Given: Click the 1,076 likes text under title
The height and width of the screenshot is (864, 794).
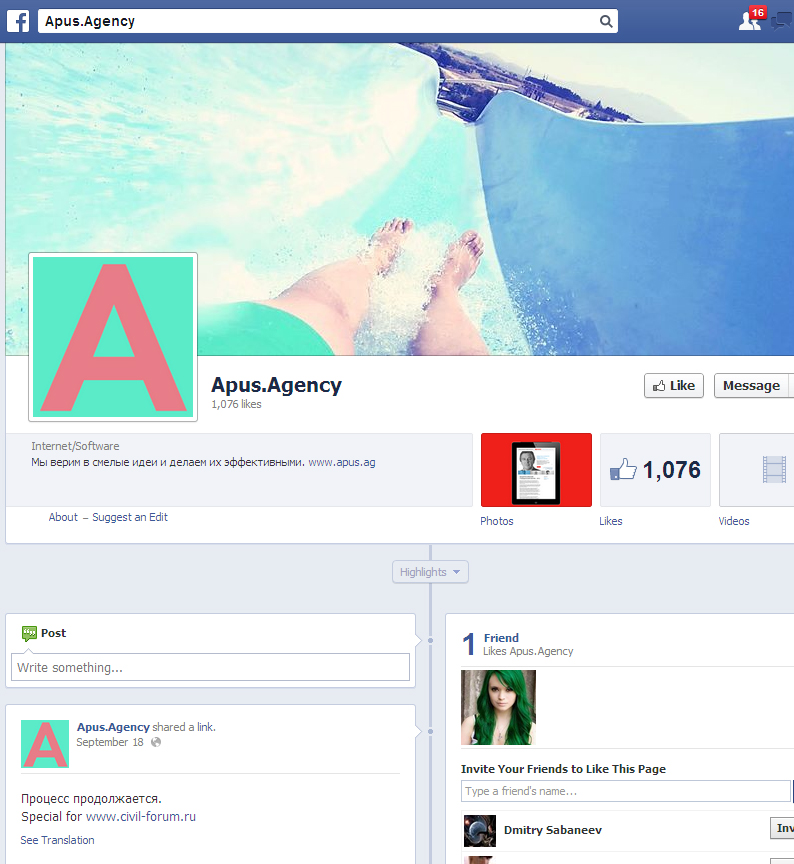Looking at the screenshot, I should click(236, 404).
